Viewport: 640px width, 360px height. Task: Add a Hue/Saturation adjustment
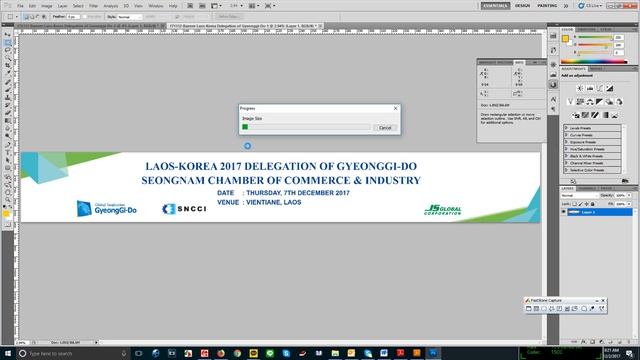click(x=580, y=101)
